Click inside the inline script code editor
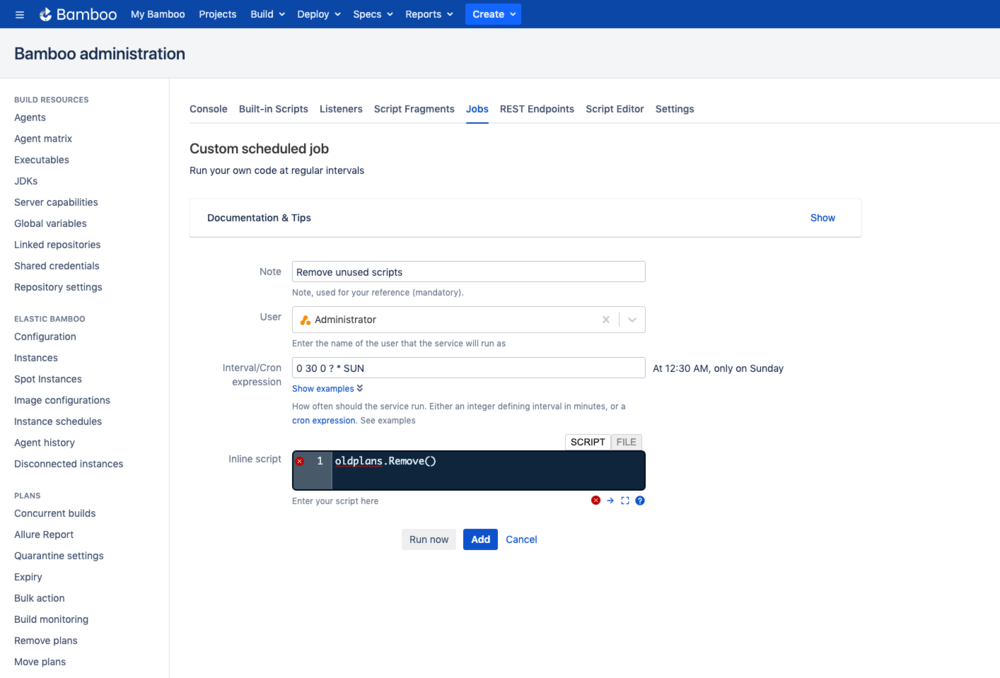The width and height of the screenshot is (1000, 678). (x=488, y=471)
